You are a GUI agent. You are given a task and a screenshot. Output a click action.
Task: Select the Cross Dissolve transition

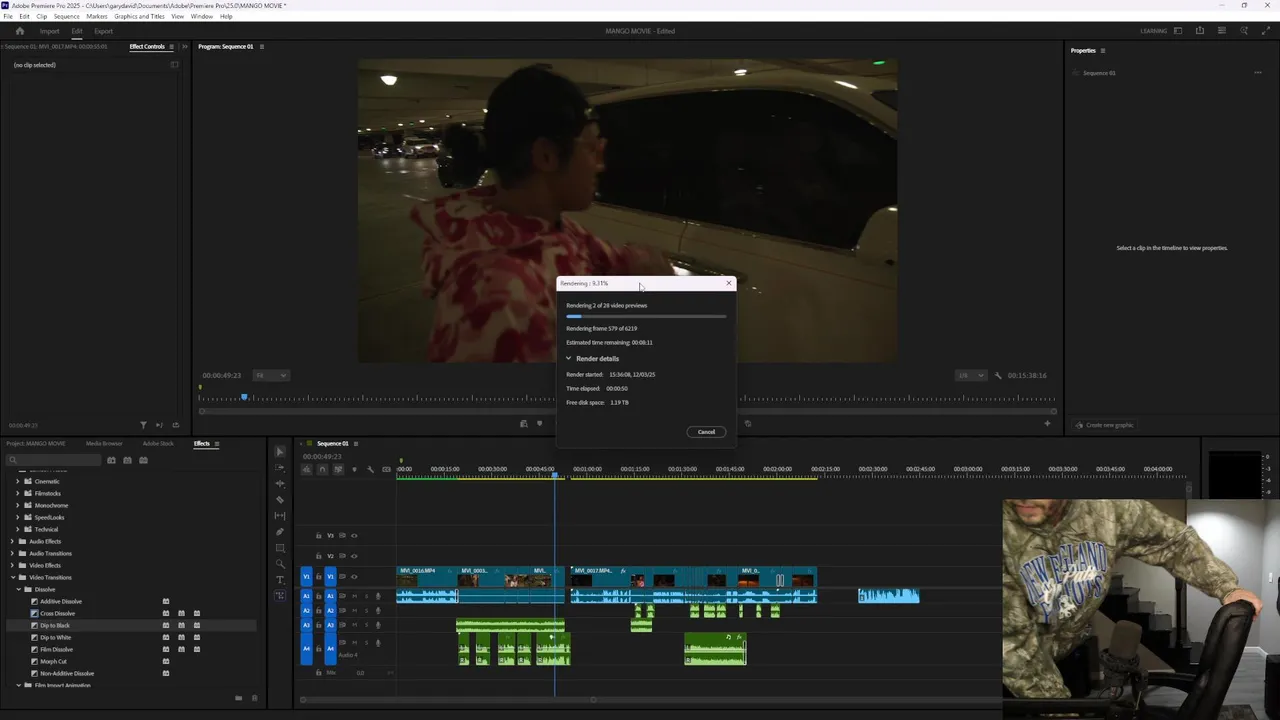[x=57, y=614]
